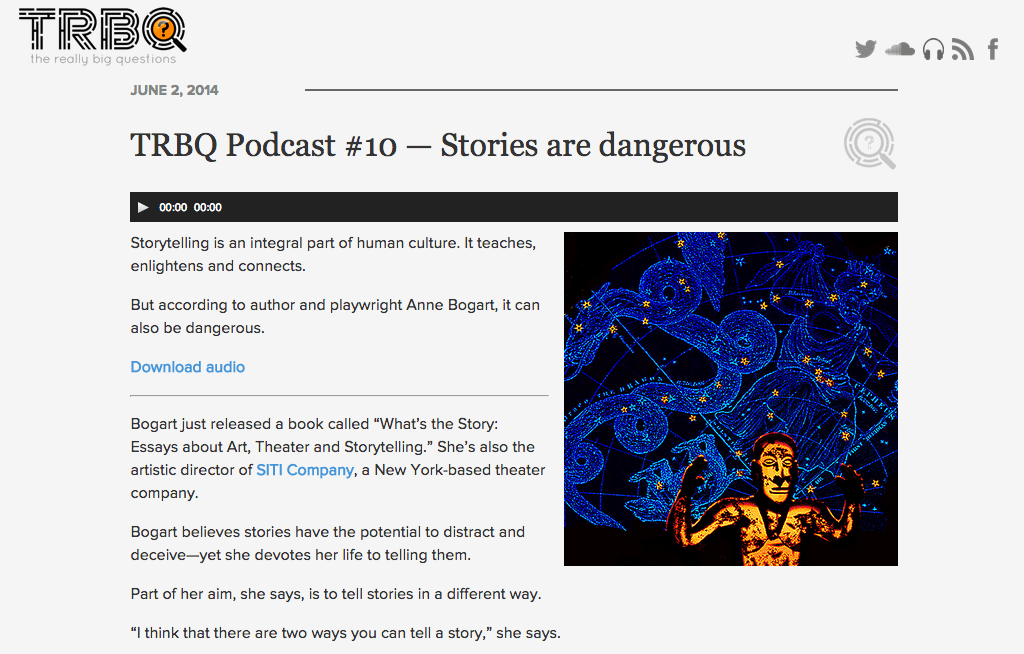Open the SITI Company link
The height and width of the screenshot is (654, 1024).
point(305,470)
